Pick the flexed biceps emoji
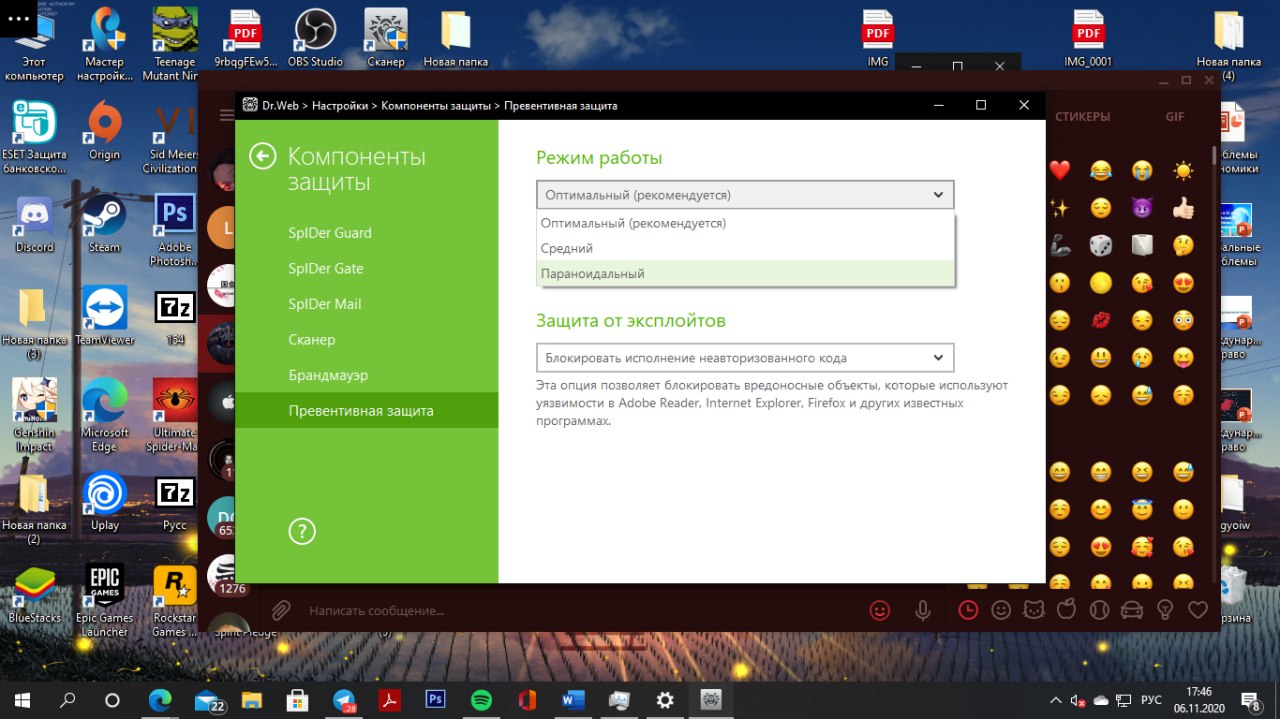The width and height of the screenshot is (1280, 719). click(x=1060, y=245)
